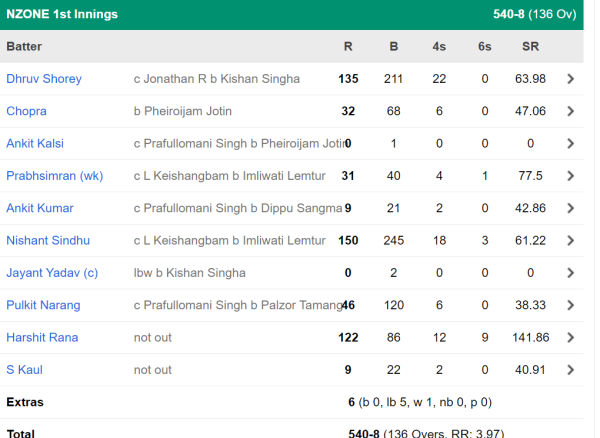This screenshot has width=600, height=438.
Task: Open Prabhsimran (wk) player link
Action: click(x=55, y=176)
